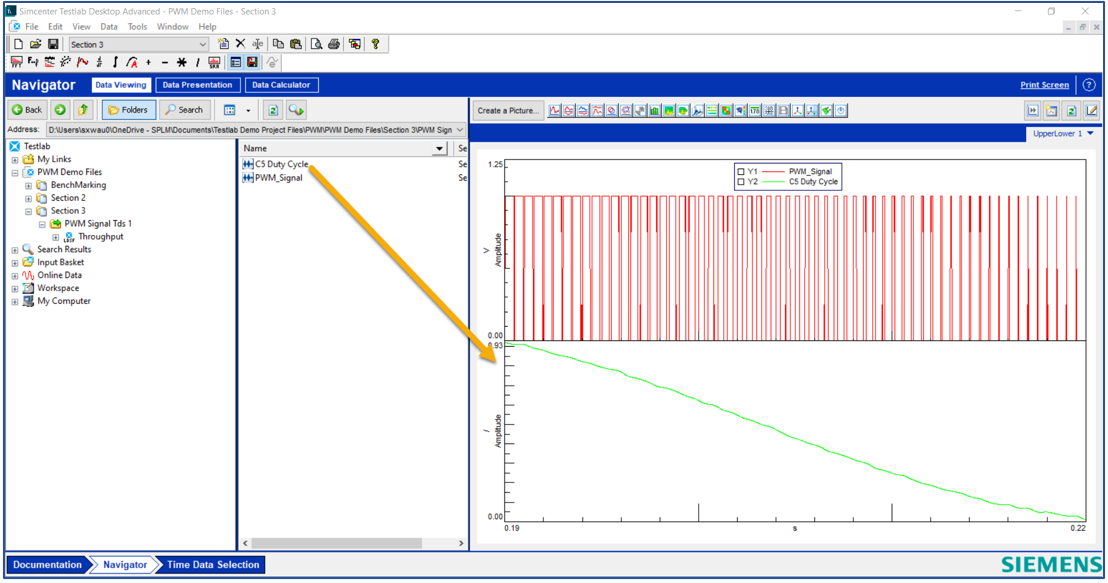This screenshot has width=1108, height=583.
Task: Save project with the floppy disk icon
Action: pos(53,44)
